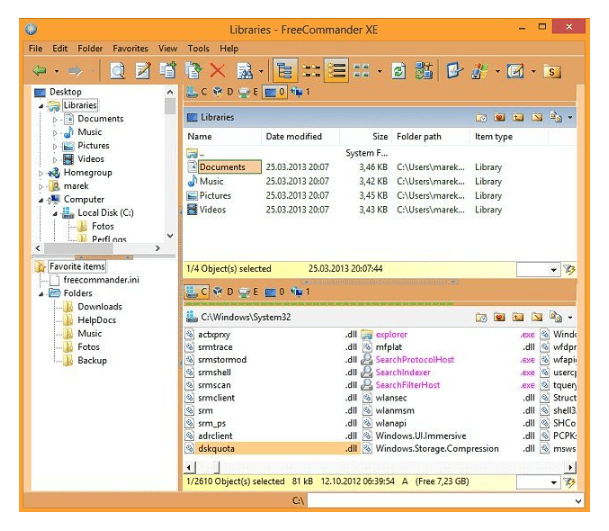Screen dimensions: 609x531
Task: Collapse the Libraries tree node
Action: (x=41, y=106)
